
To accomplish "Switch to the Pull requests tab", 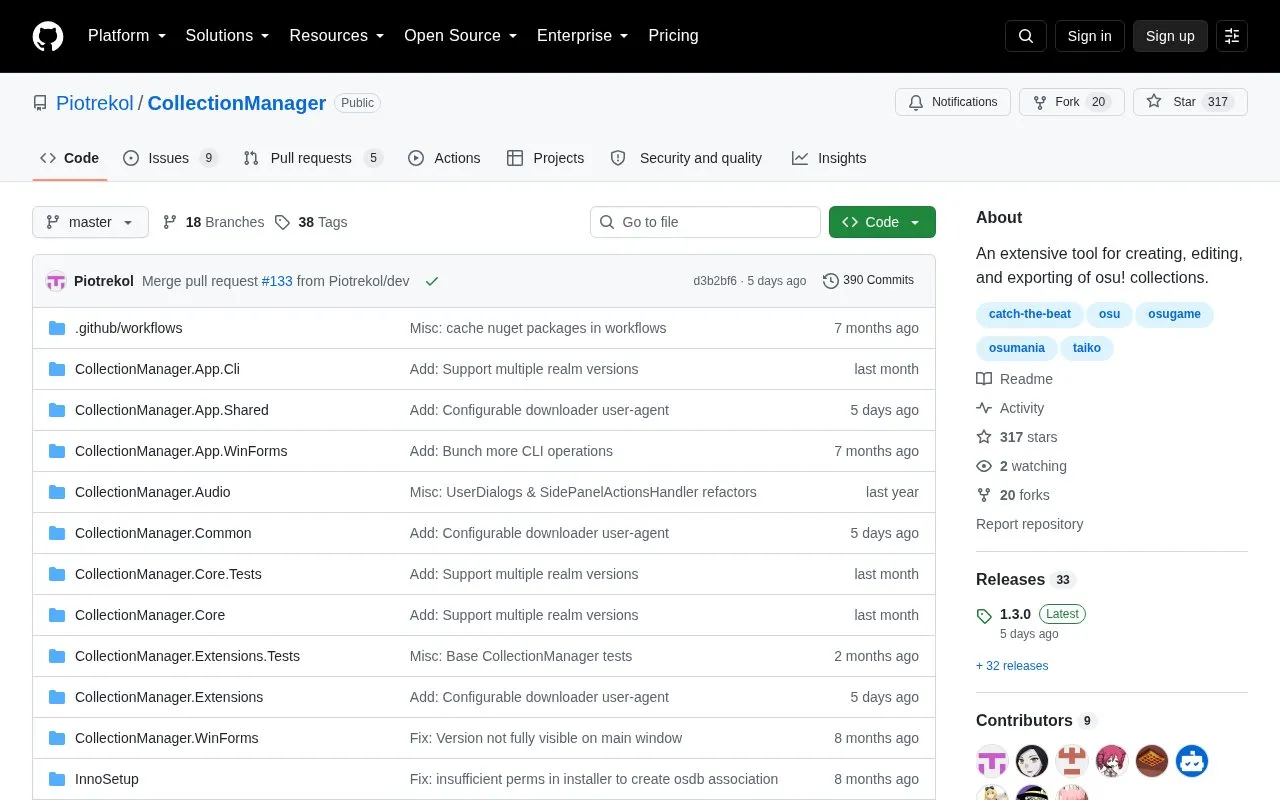I will (x=313, y=158).
